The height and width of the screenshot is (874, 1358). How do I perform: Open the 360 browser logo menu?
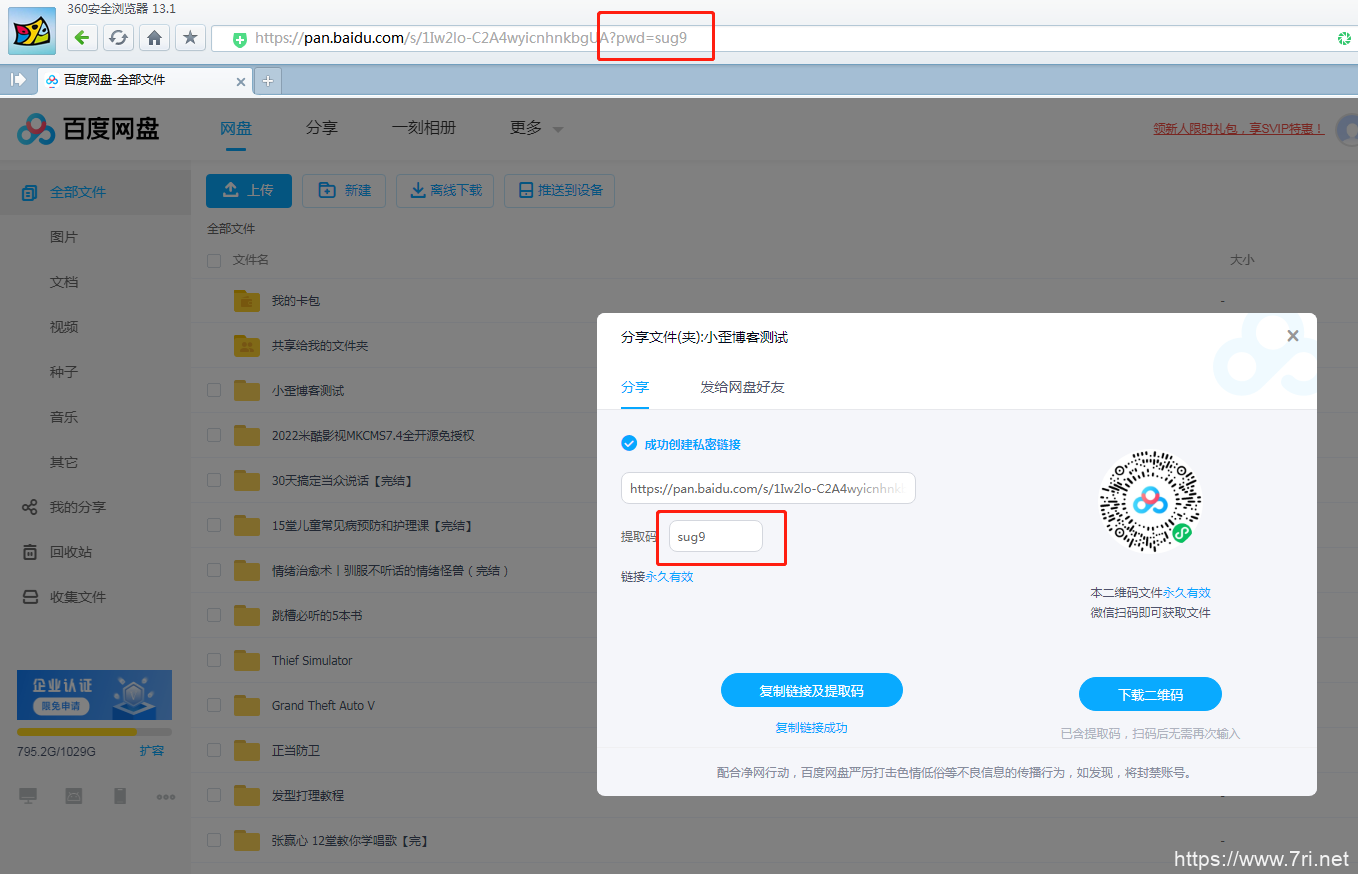click(32, 31)
